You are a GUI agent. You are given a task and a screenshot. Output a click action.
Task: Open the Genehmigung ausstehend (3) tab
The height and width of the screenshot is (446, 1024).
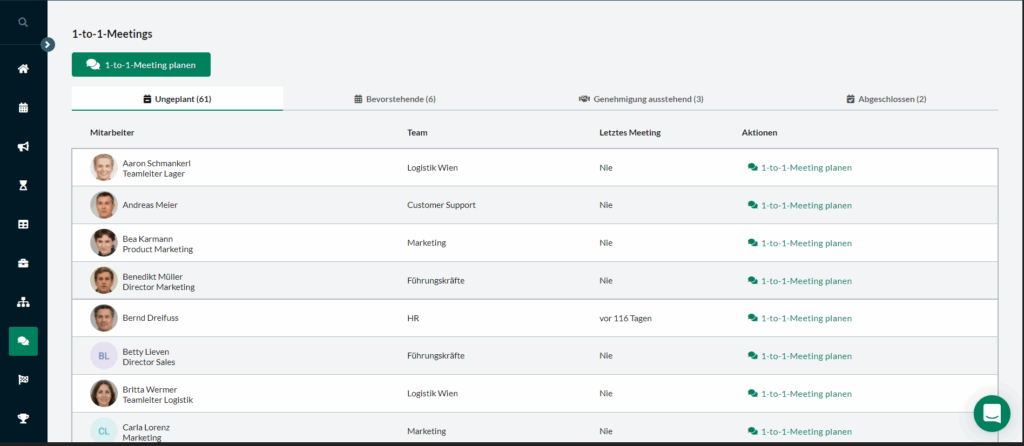coord(641,99)
